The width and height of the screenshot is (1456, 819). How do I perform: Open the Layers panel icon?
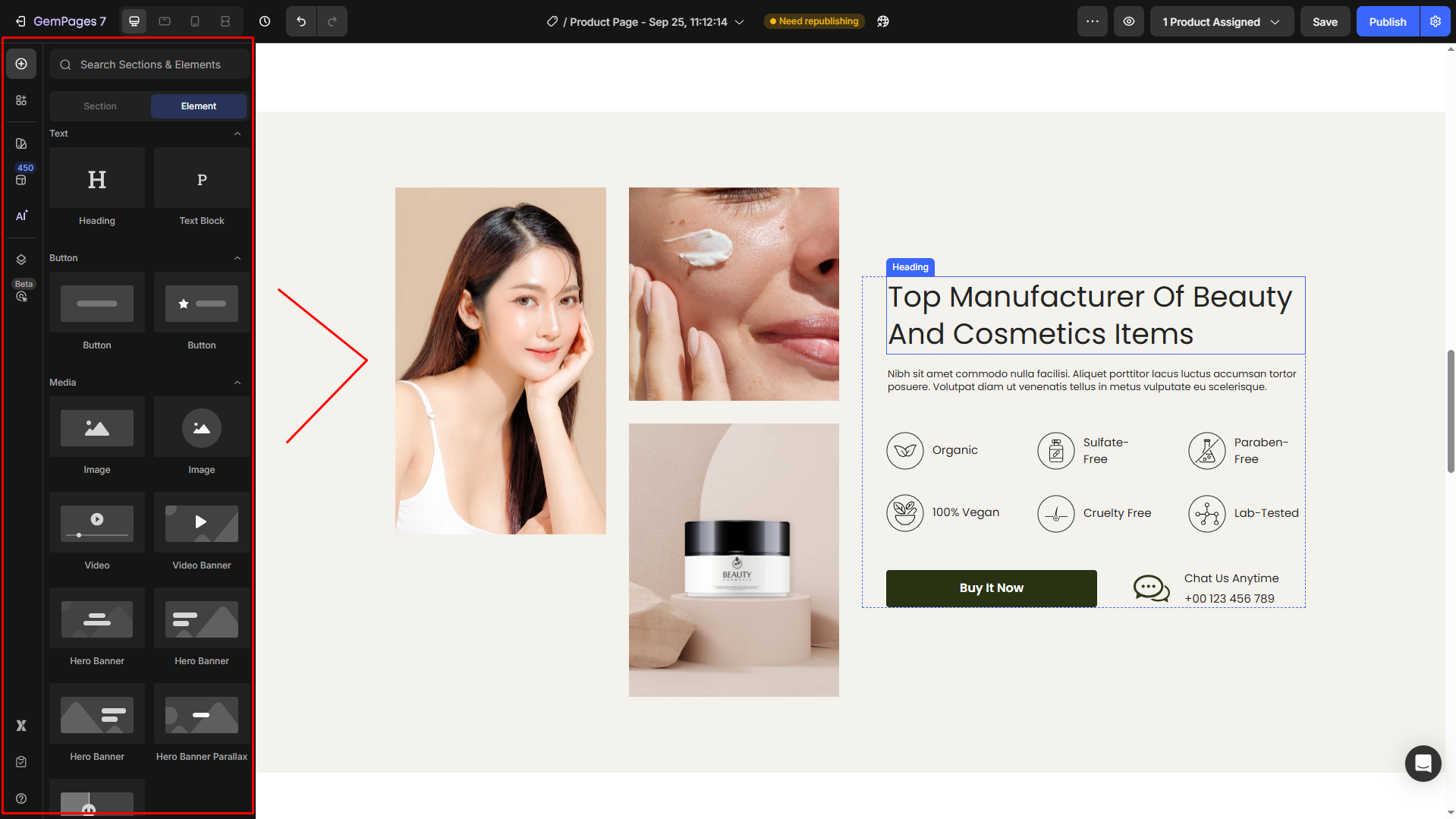click(x=21, y=259)
